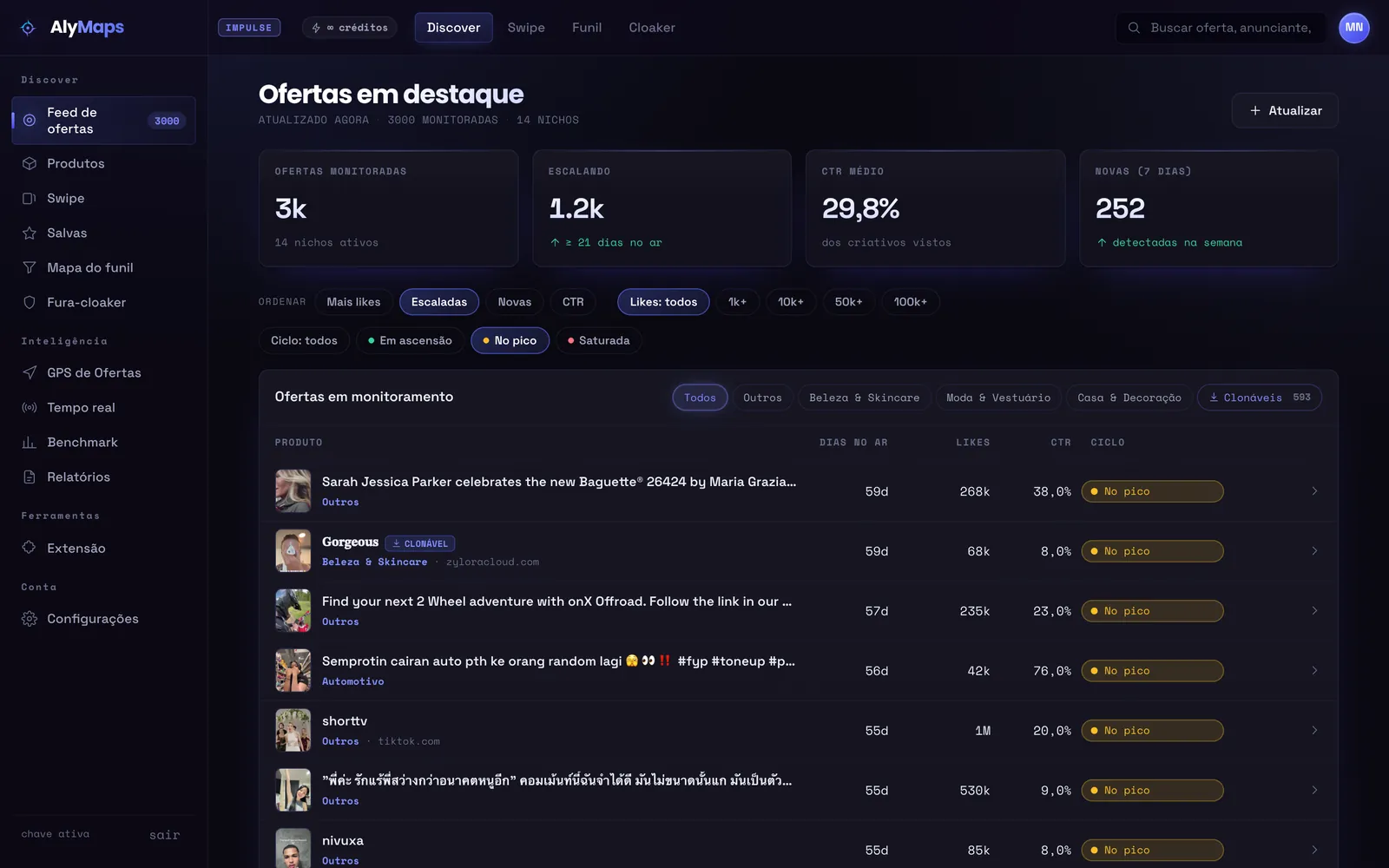The width and height of the screenshot is (1389, 868).
Task: Select the Moda & Vestuário category tab
Action: tap(997, 398)
